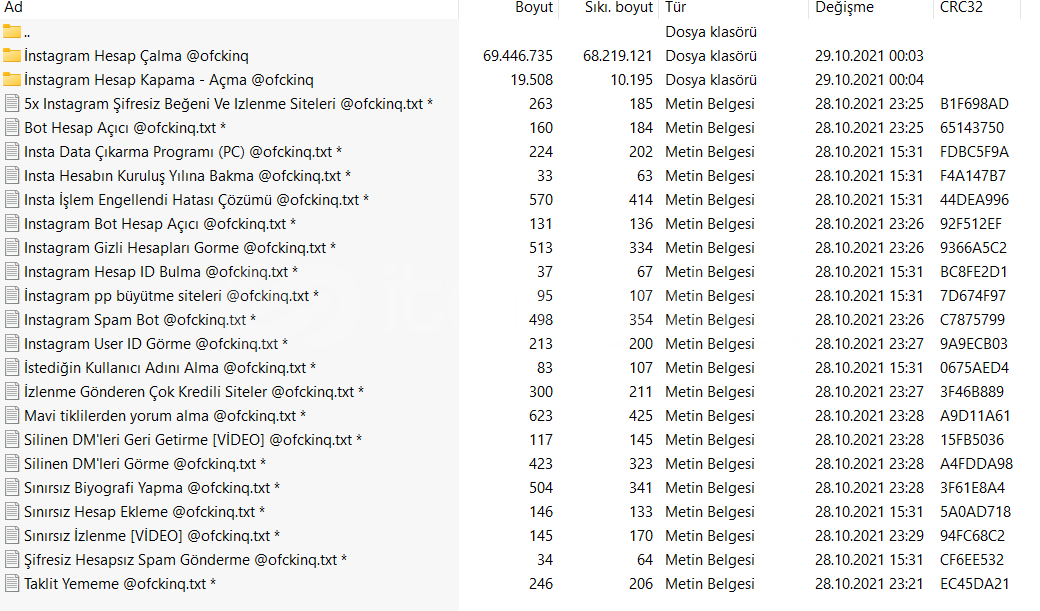Click the Instagram Spam Bot file icon

coord(11,320)
